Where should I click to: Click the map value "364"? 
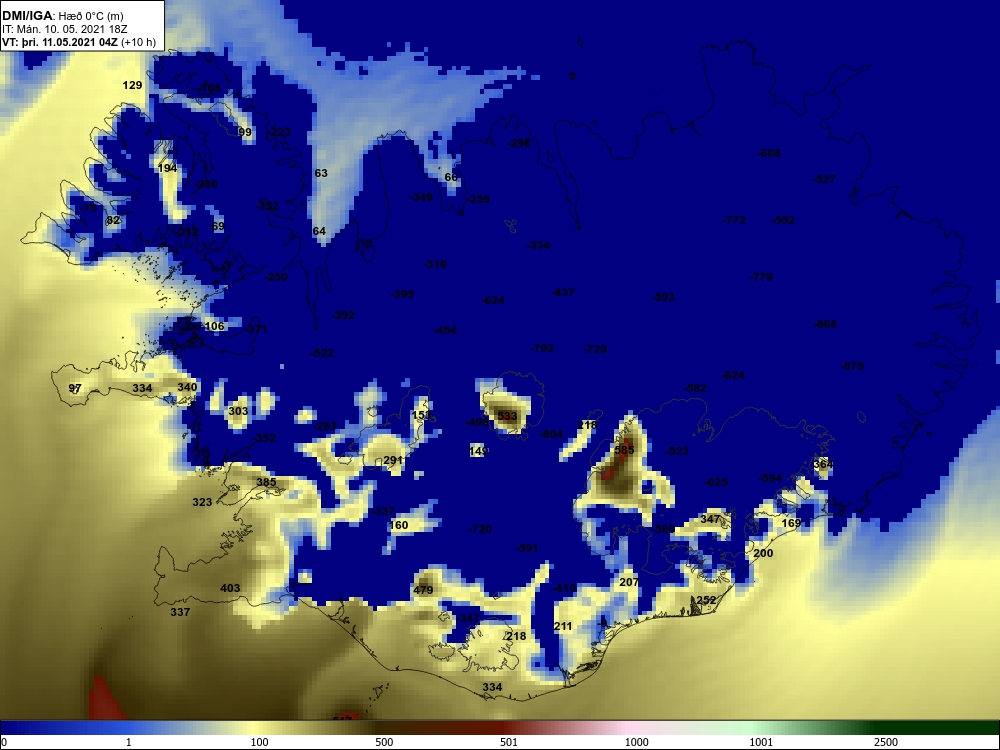[823, 464]
